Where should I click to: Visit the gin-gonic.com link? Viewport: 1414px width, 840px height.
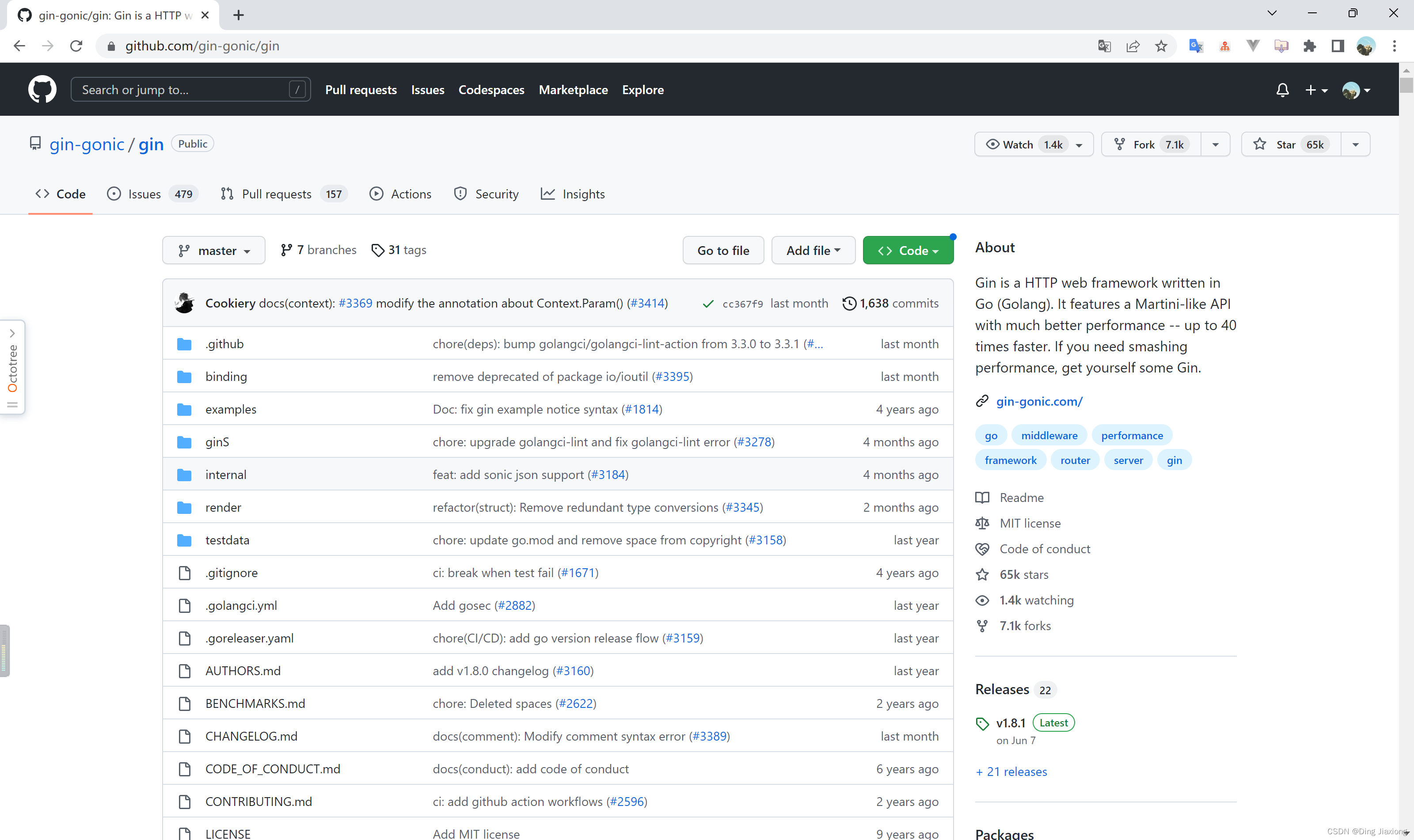tap(1039, 401)
